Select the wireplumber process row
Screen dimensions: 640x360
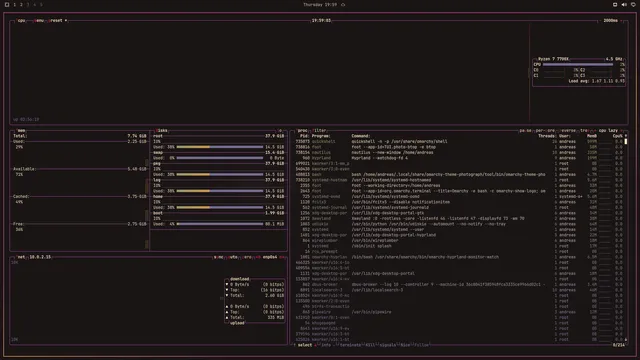point(459,240)
